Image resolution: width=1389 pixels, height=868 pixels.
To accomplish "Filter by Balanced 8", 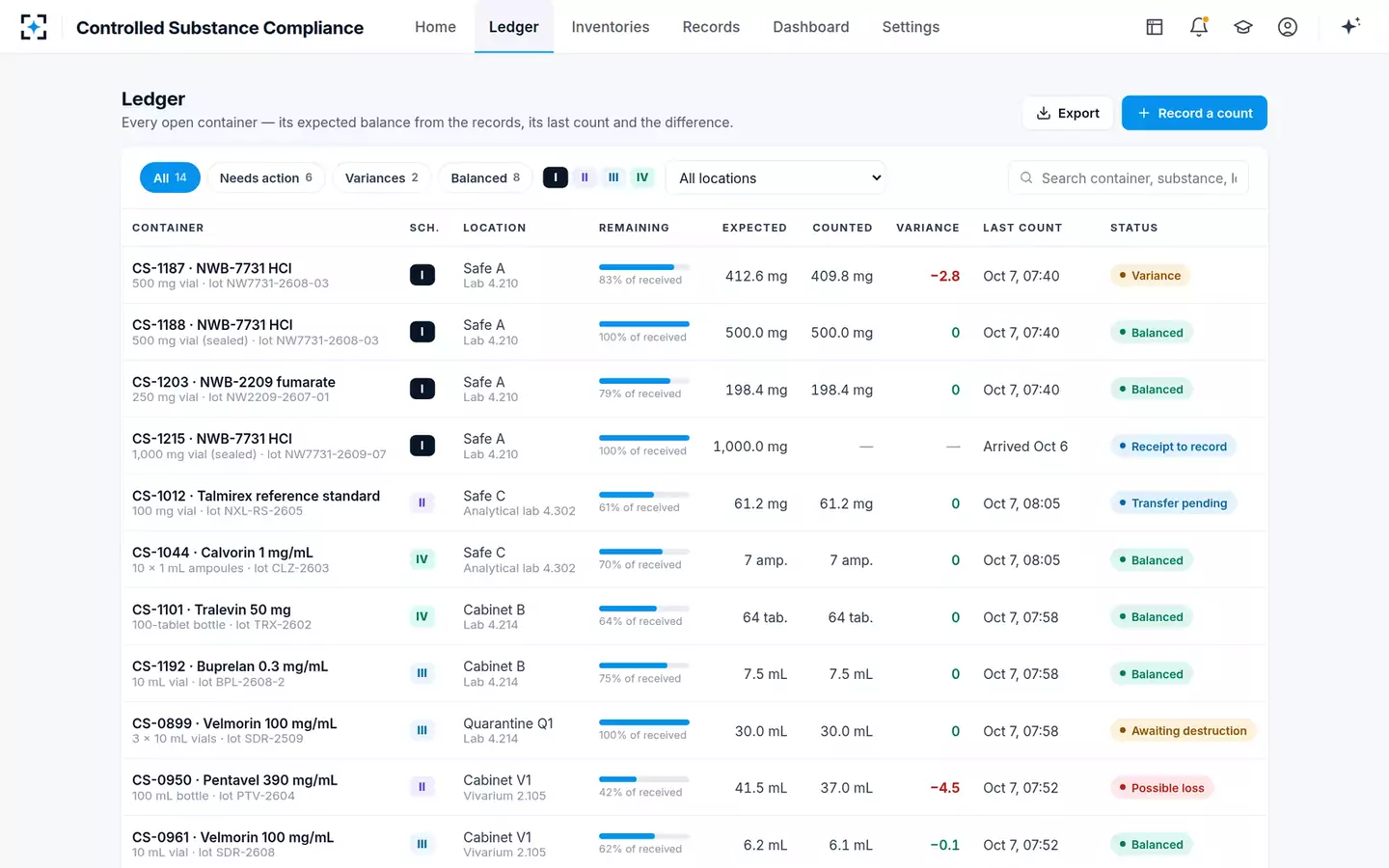I will coord(485,177).
